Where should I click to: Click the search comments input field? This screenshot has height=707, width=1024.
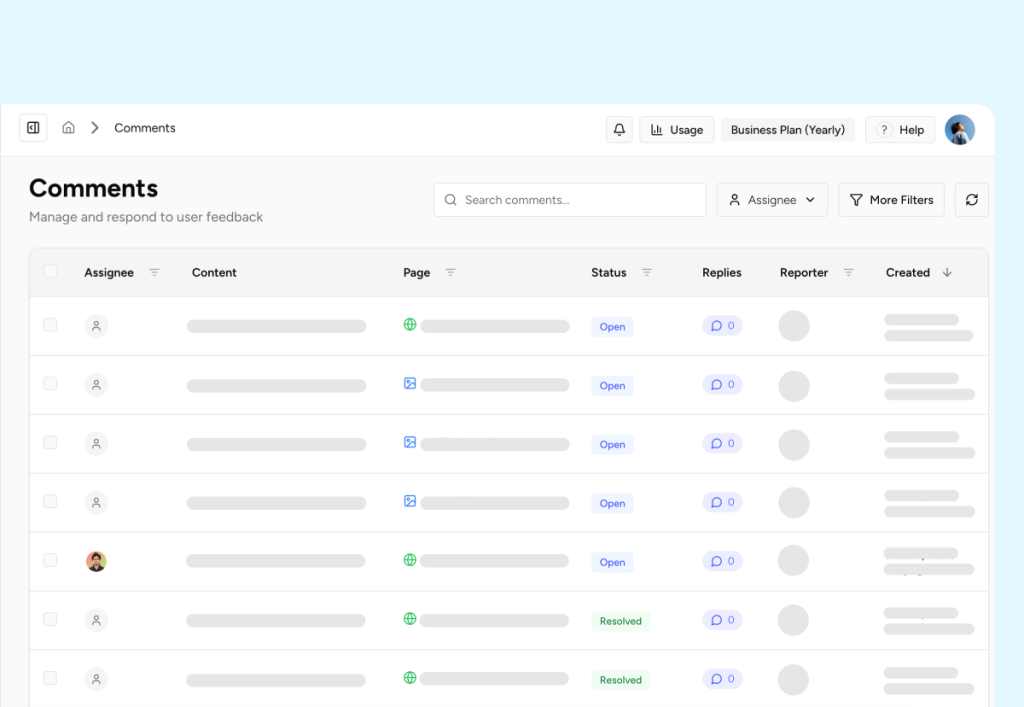569,199
